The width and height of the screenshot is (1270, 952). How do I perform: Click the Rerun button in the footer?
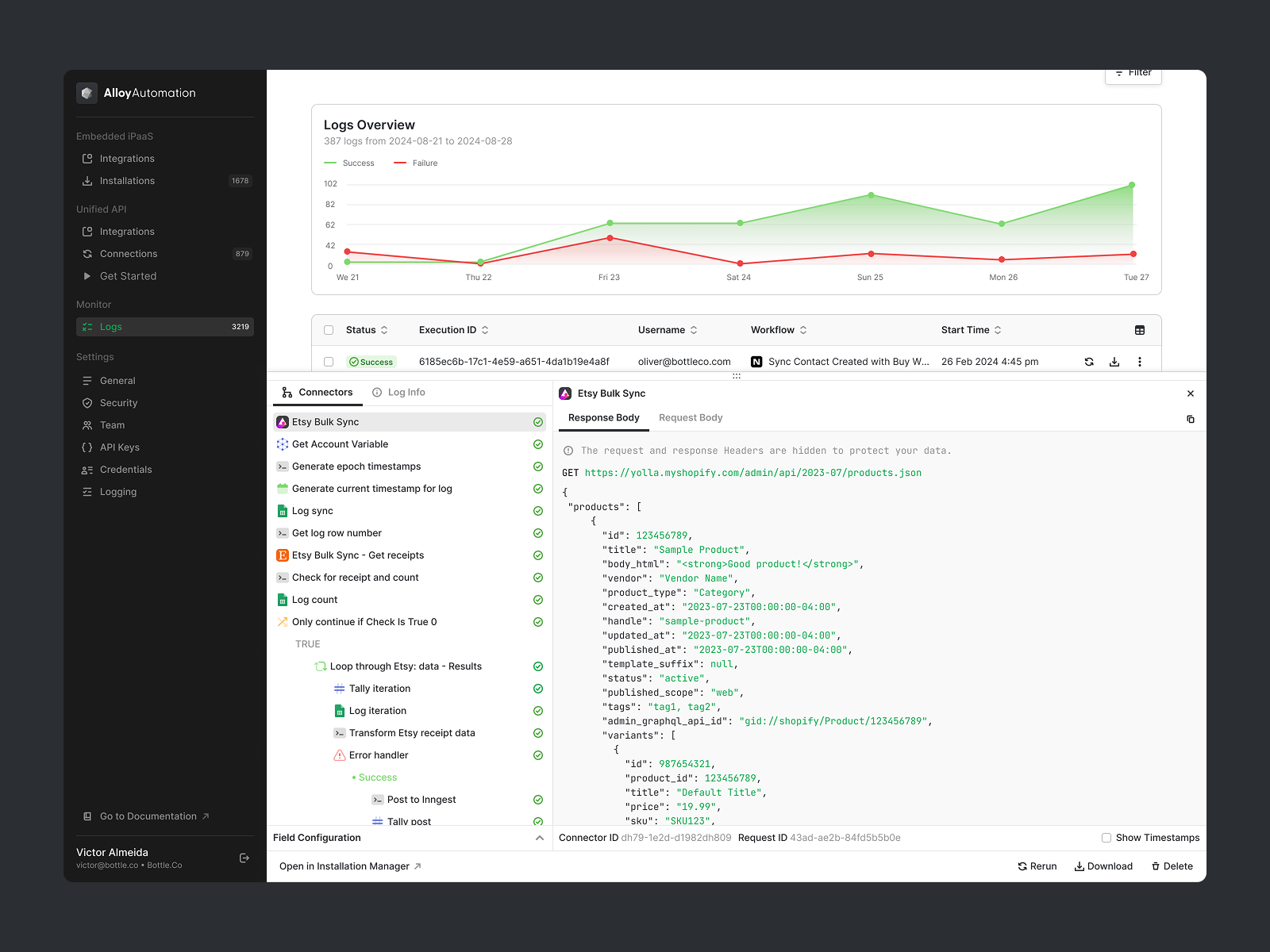[x=1037, y=866]
